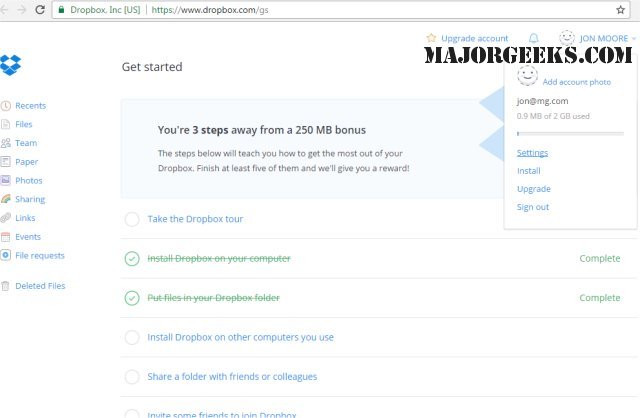
Task: Click the browser address bar URL
Action: [210, 10]
